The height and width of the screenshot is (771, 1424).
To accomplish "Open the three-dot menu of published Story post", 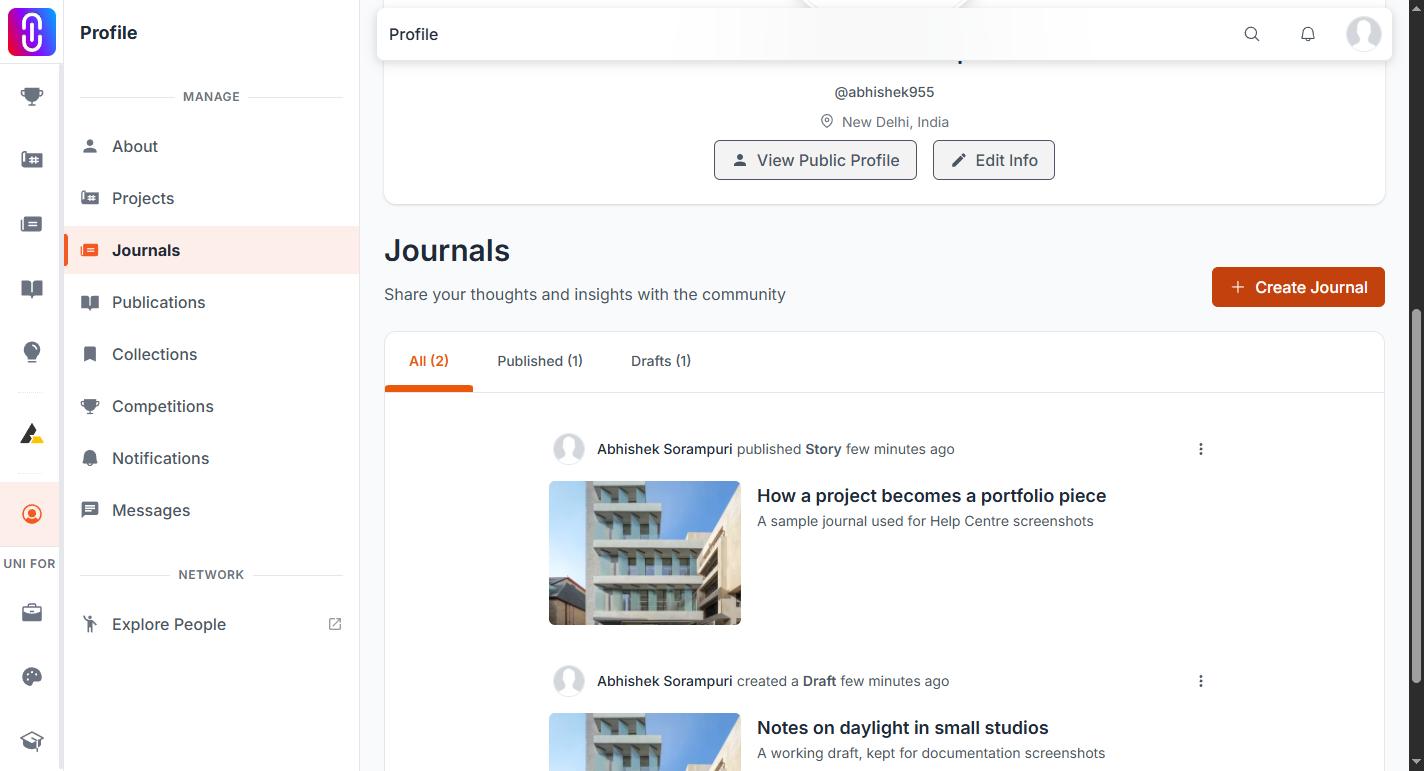I will click(x=1201, y=449).
